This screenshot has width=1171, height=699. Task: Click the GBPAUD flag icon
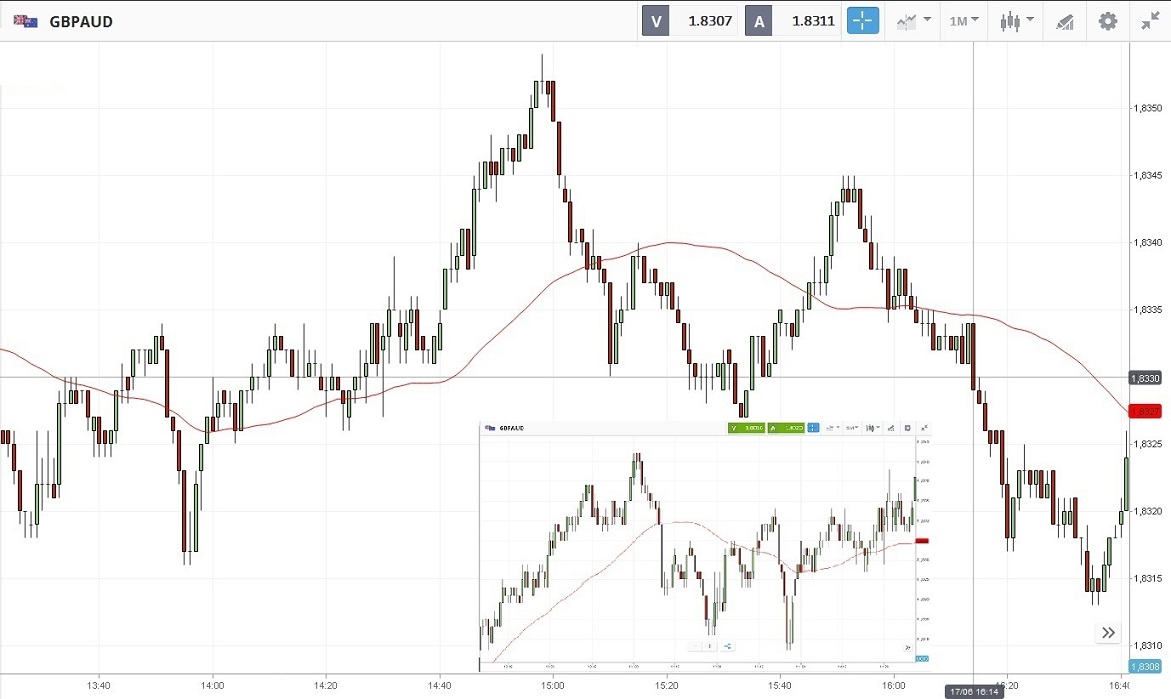tap(25, 21)
